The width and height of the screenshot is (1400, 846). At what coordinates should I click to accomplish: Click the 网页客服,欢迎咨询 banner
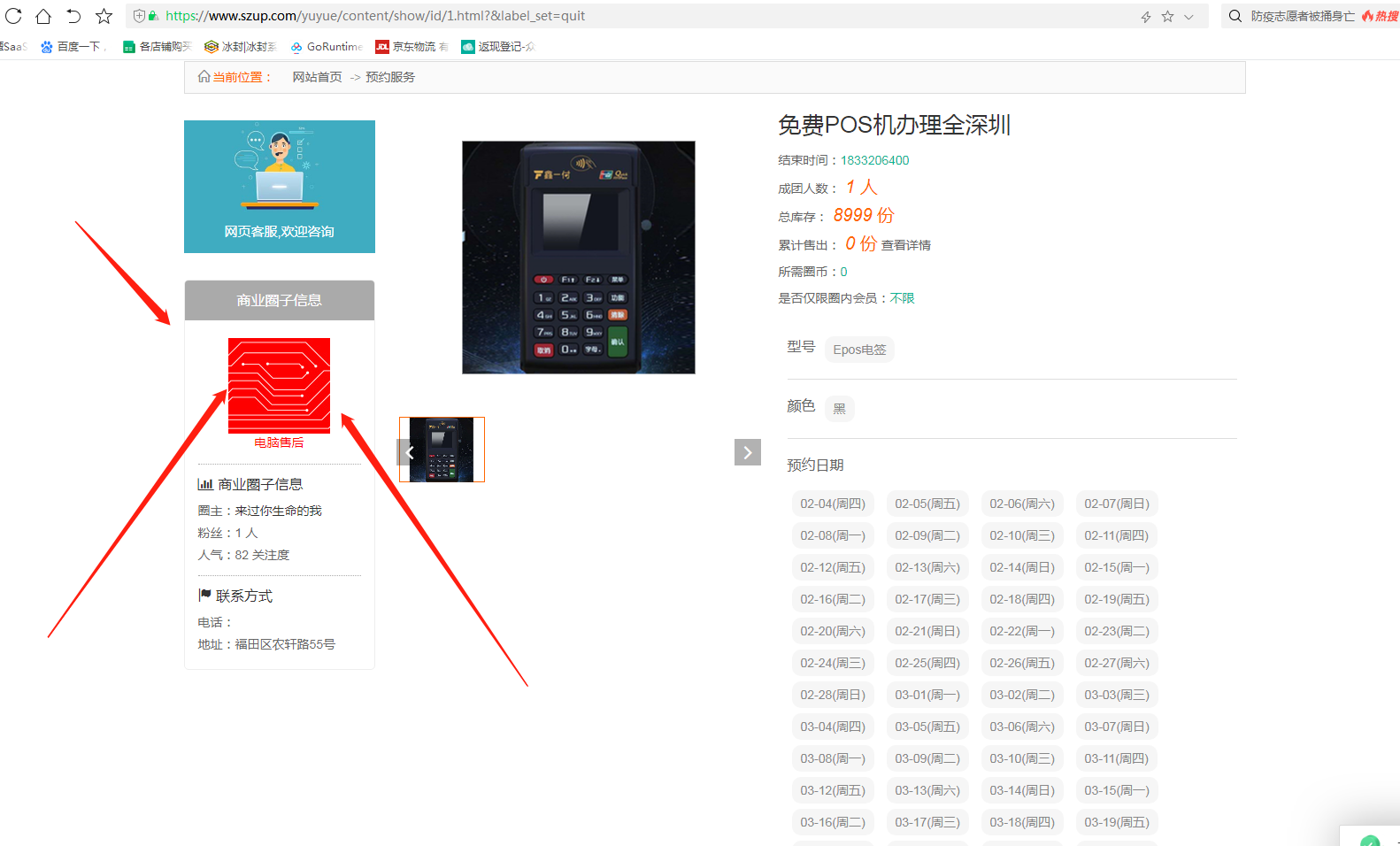279,187
